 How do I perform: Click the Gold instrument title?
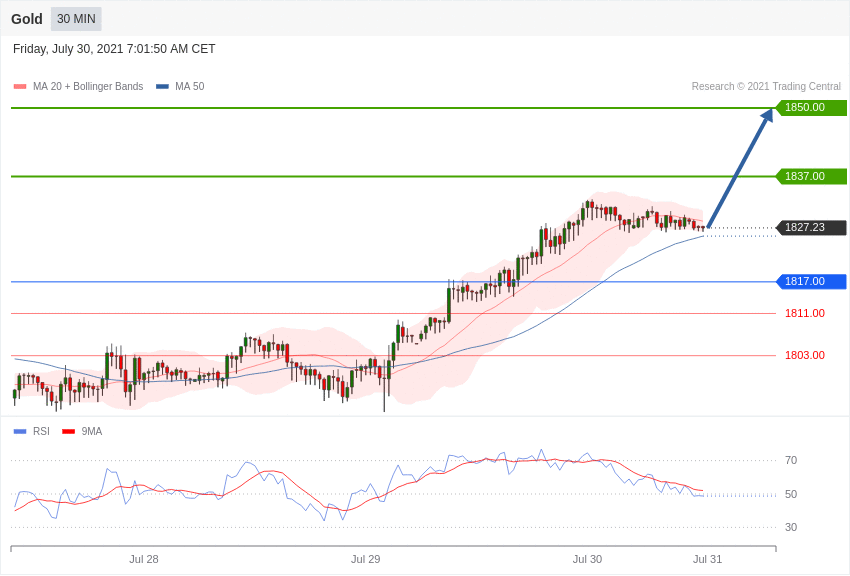pos(27,19)
